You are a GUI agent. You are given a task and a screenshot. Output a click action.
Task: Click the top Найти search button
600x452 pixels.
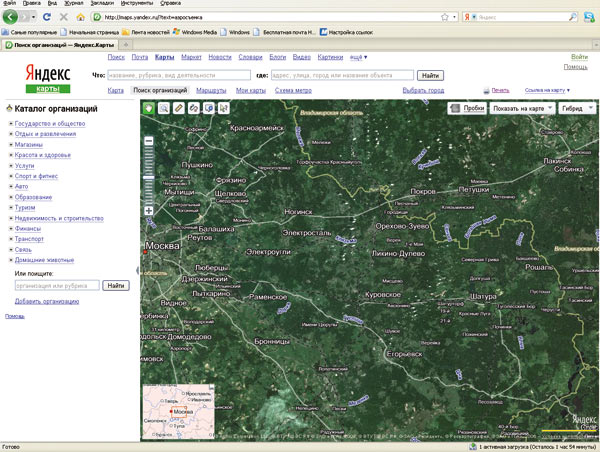(x=430, y=75)
